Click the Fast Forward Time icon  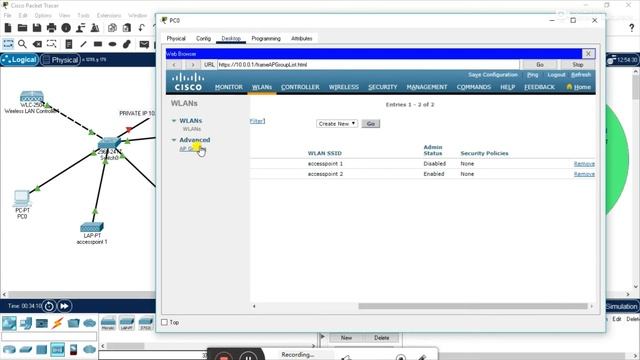(64, 306)
